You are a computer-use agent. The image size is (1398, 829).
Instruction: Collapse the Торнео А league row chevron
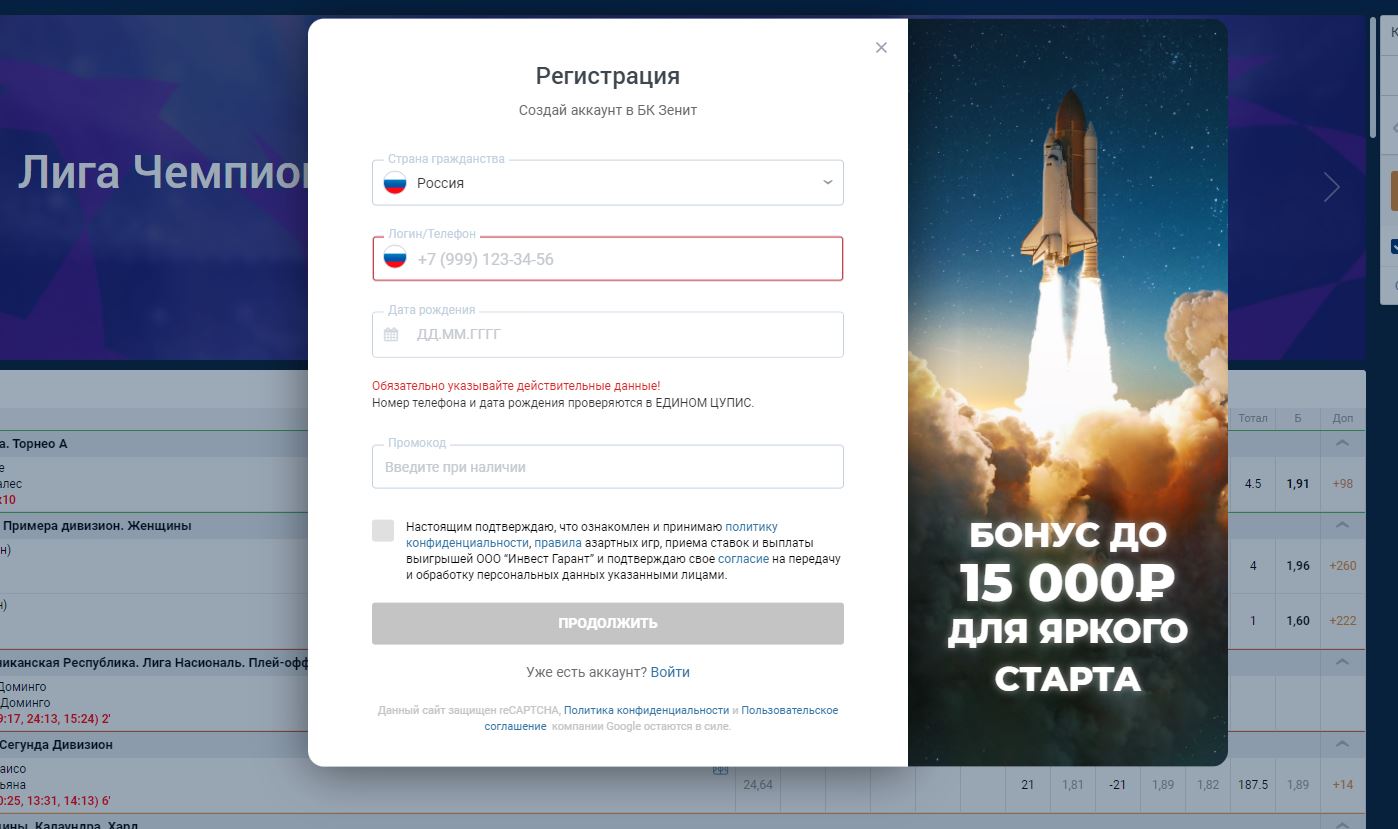pos(1343,443)
